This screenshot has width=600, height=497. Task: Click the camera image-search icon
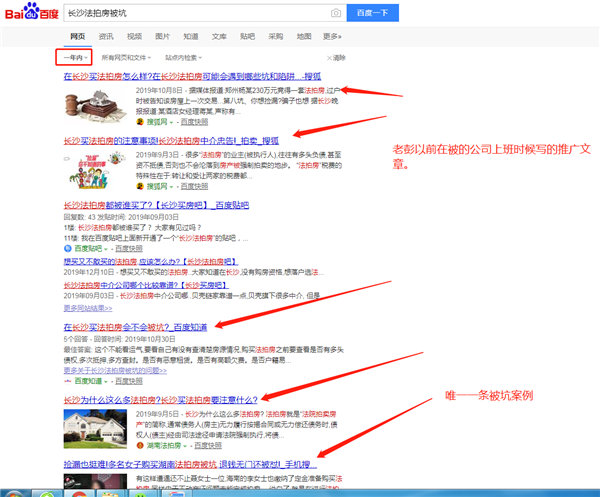(334, 13)
